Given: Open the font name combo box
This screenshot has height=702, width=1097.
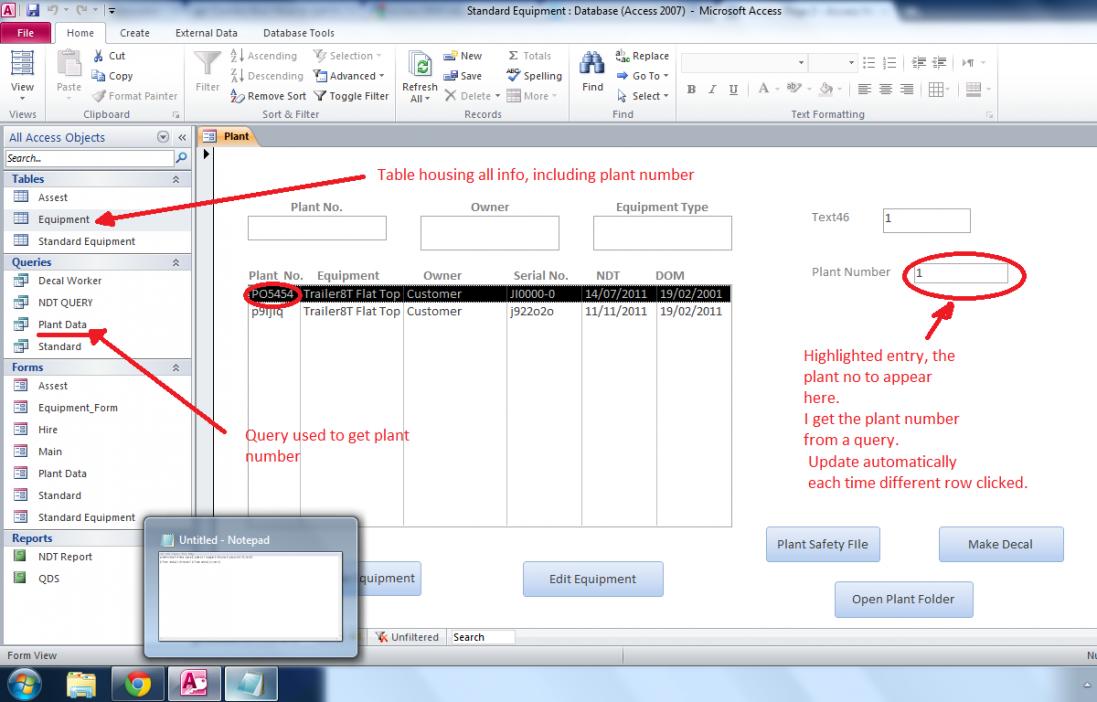Looking at the screenshot, I should pos(744,63).
